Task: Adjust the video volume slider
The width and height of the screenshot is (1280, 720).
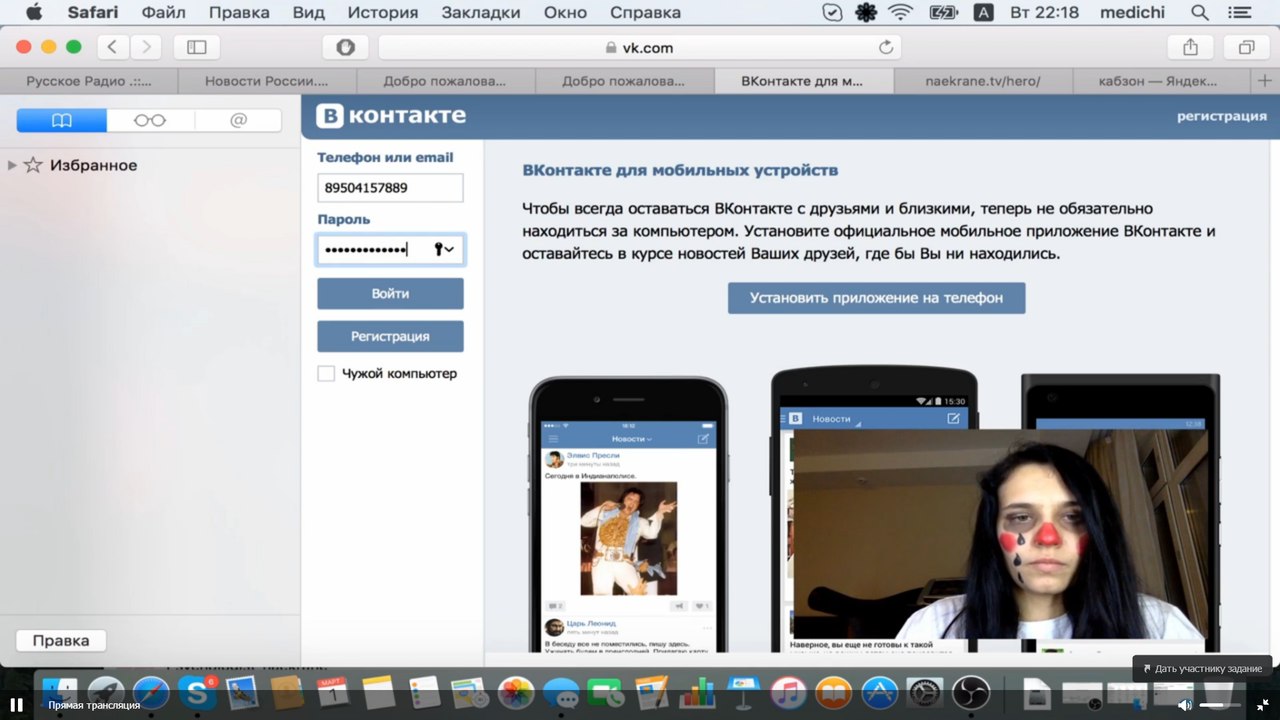Action: coord(1221,705)
